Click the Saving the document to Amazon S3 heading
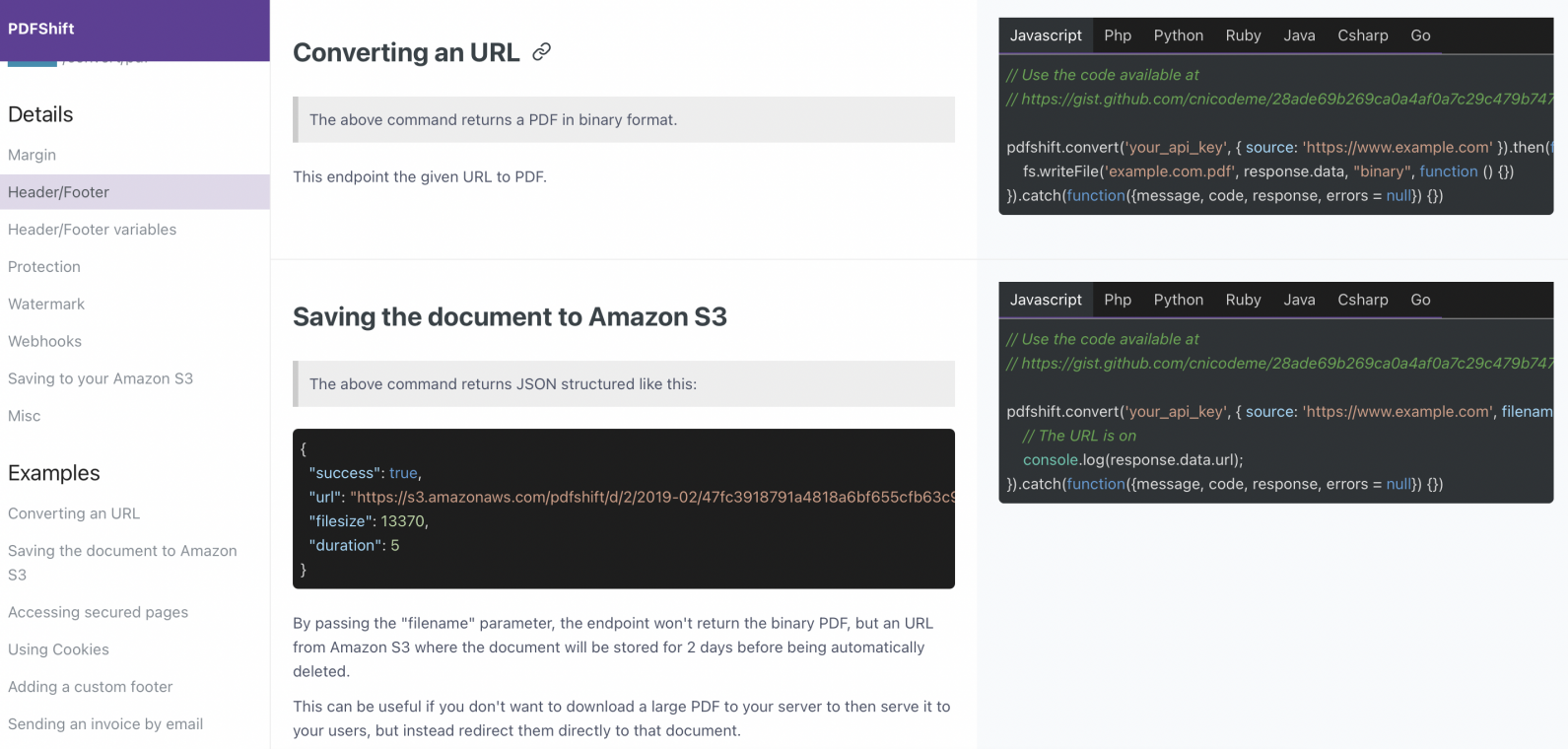The width and height of the screenshot is (1568, 749). pos(510,316)
